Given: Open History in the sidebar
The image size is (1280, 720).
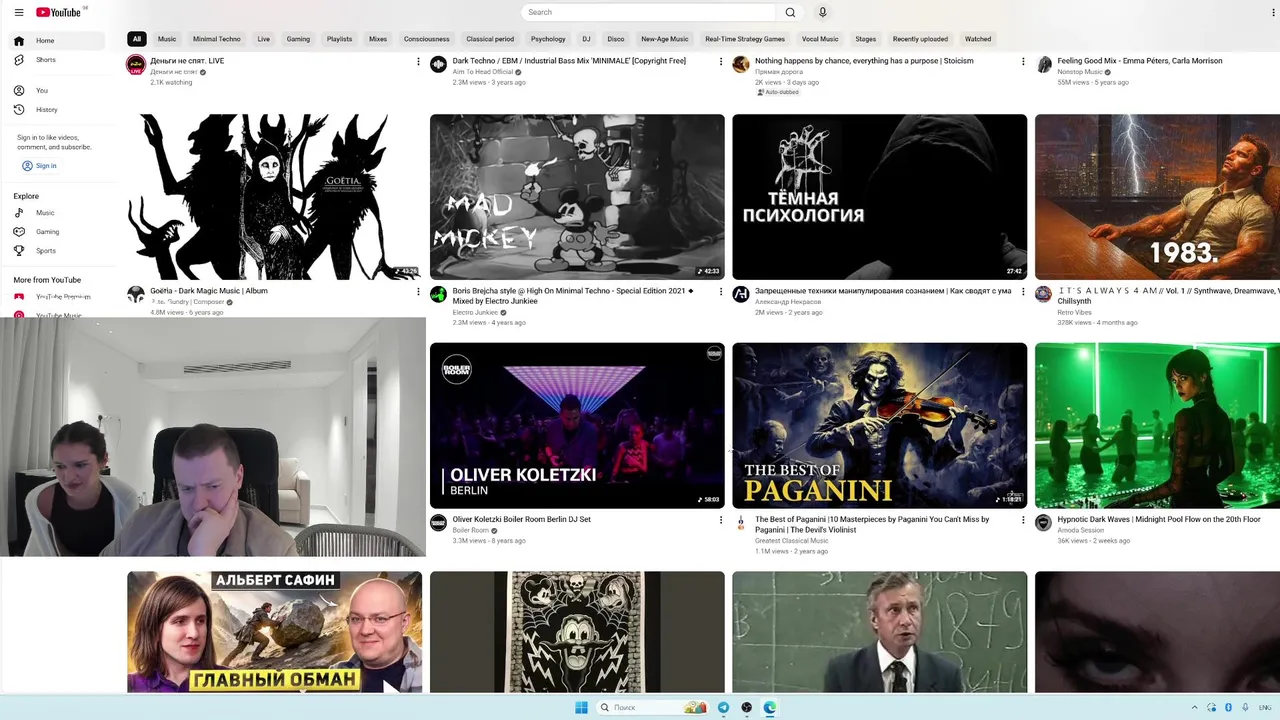Looking at the screenshot, I should click(x=58, y=109).
